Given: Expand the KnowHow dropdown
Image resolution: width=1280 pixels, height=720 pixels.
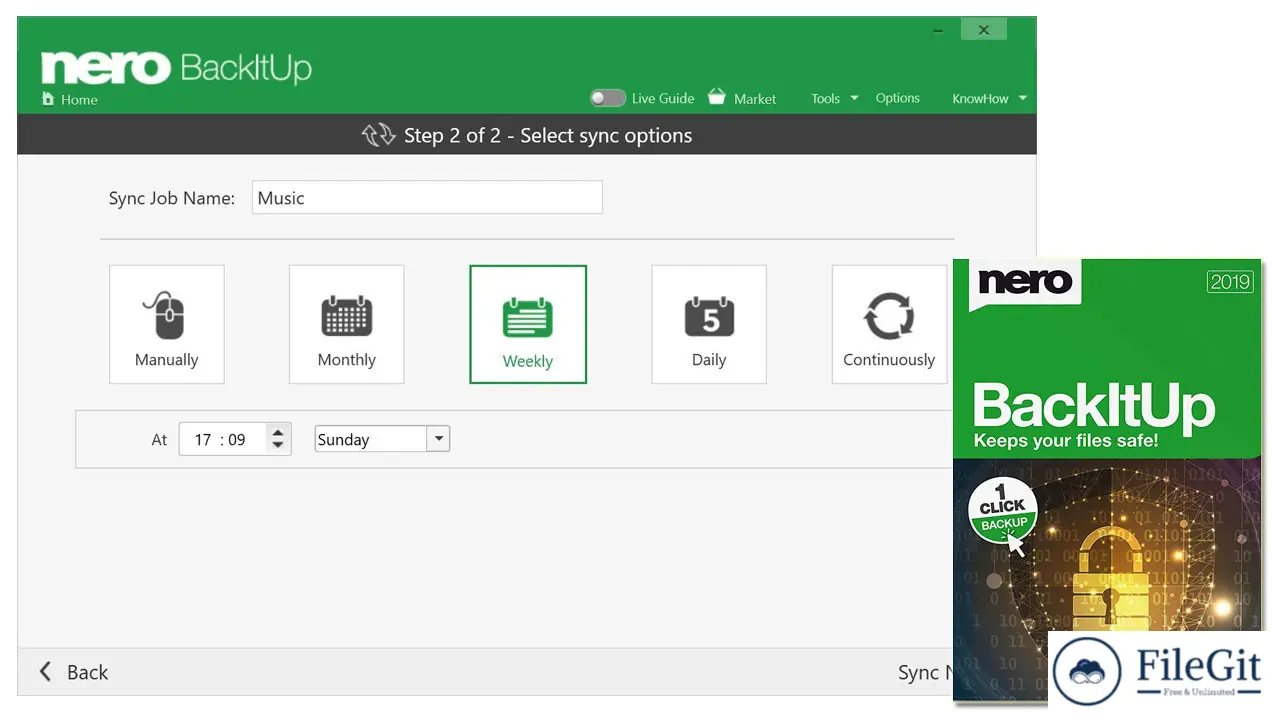Looking at the screenshot, I should 989,98.
